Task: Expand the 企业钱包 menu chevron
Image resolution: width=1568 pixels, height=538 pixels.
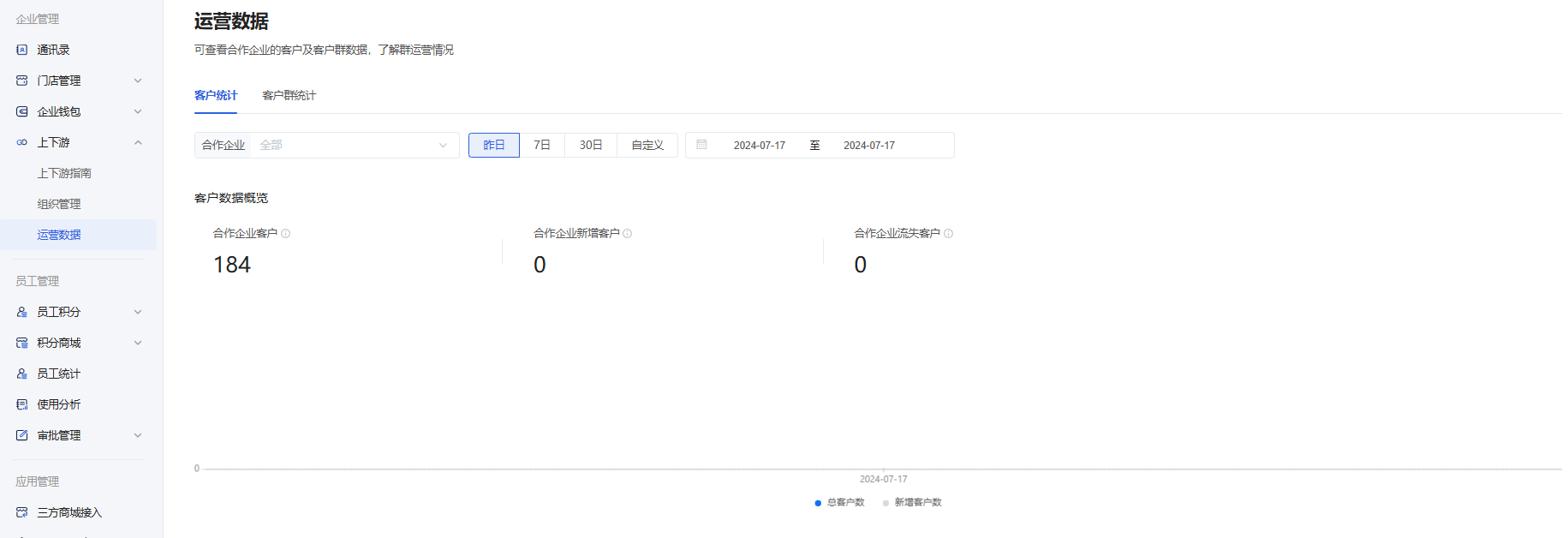Action: (138, 111)
